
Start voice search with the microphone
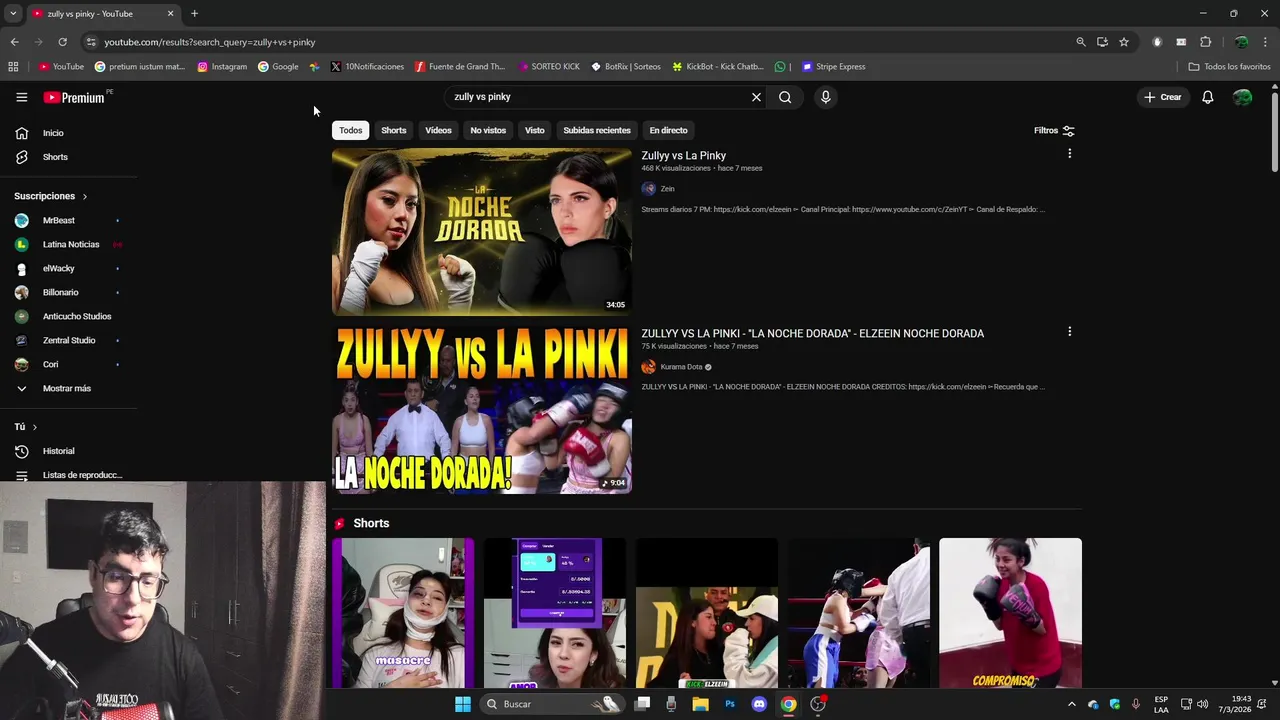point(825,97)
